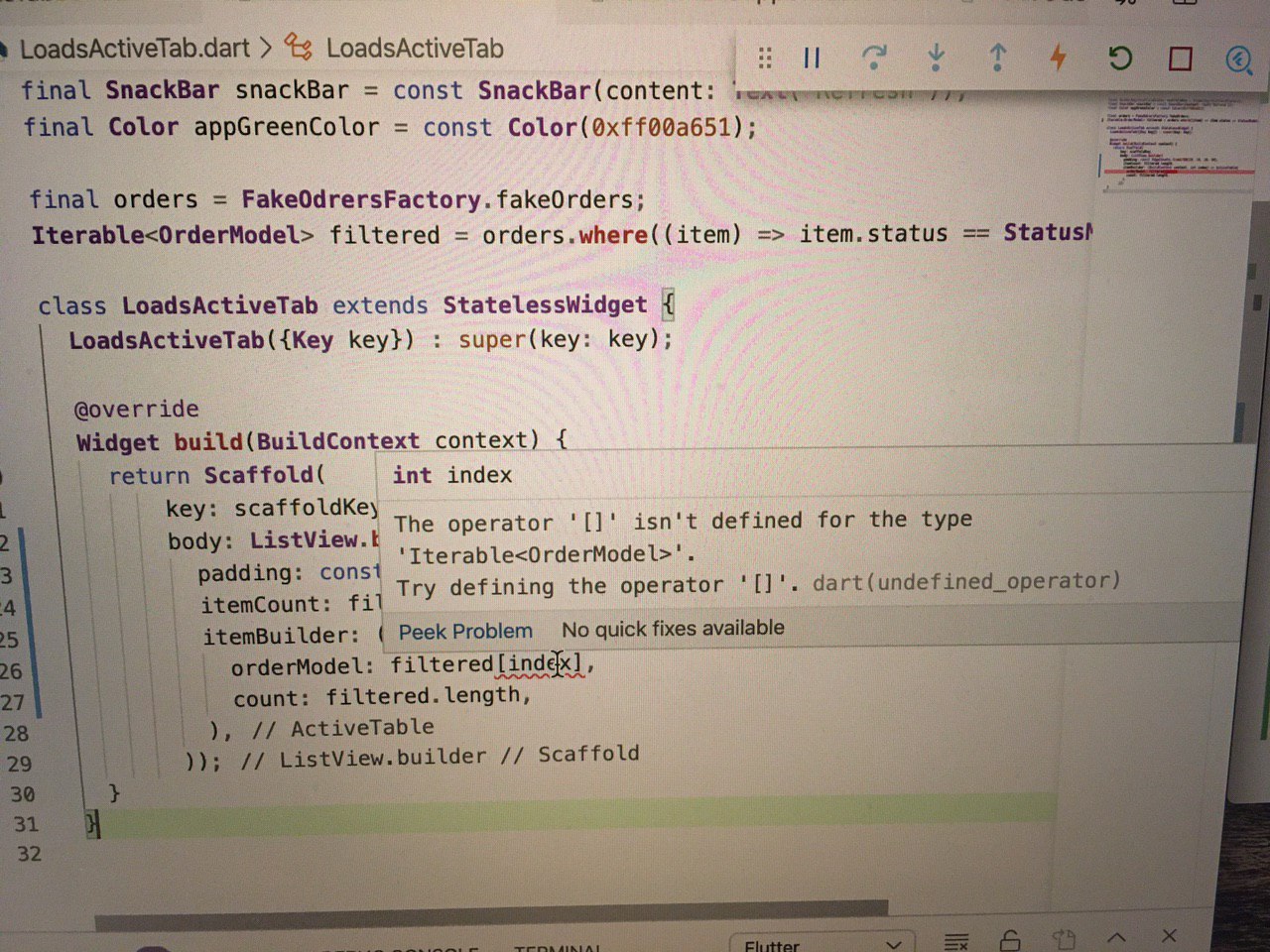Maximize the bottom panel with chevron
The image size is (1270, 952).
(x=1117, y=937)
